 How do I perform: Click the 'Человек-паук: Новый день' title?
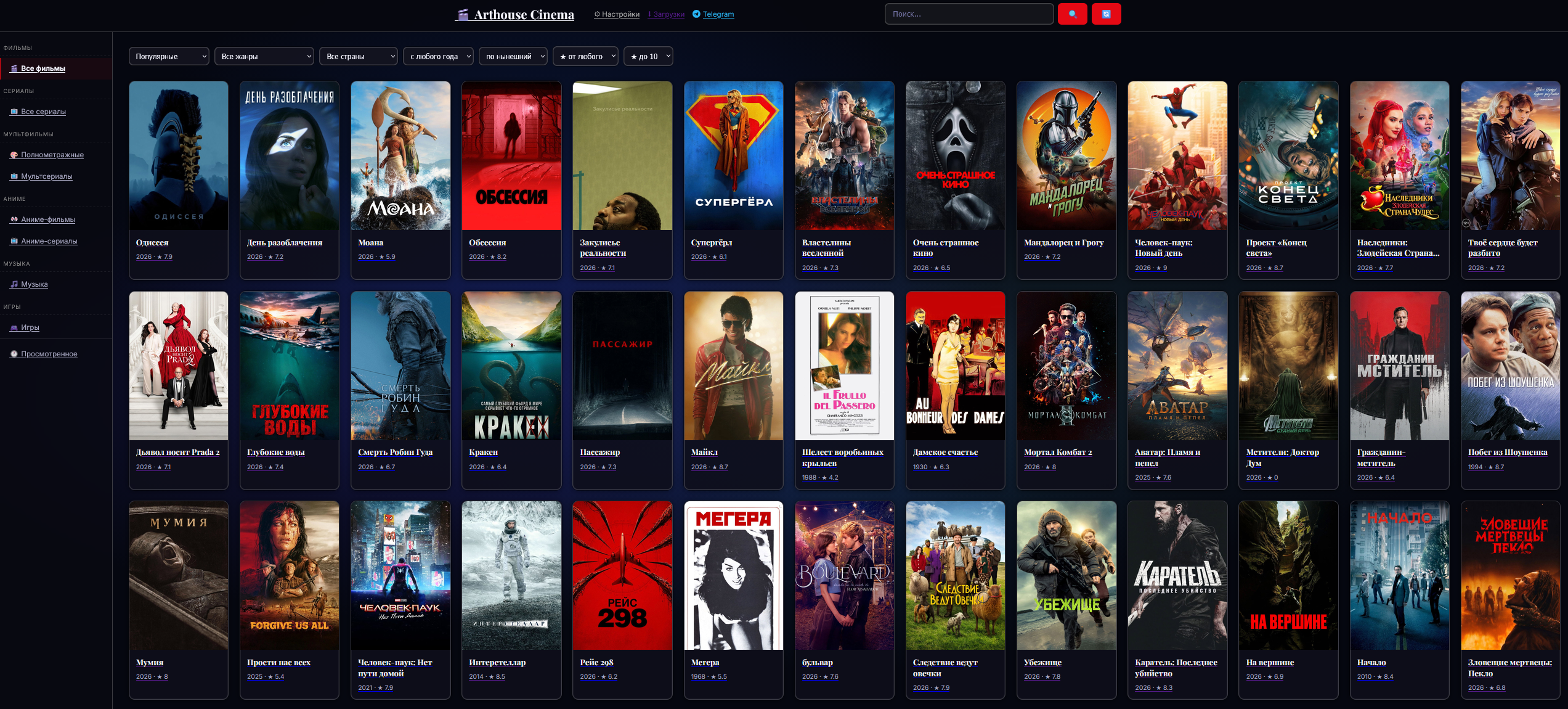[1164, 248]
